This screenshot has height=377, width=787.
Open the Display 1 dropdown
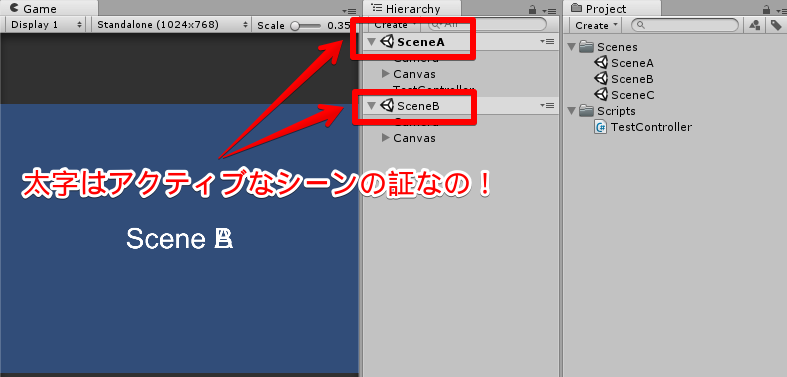click(46, 25)
